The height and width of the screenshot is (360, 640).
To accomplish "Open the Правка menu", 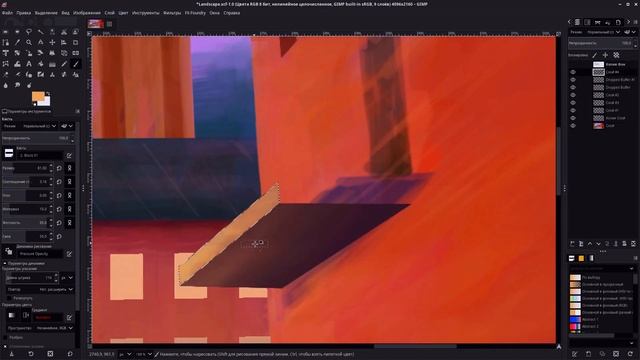I will (23, 13).
